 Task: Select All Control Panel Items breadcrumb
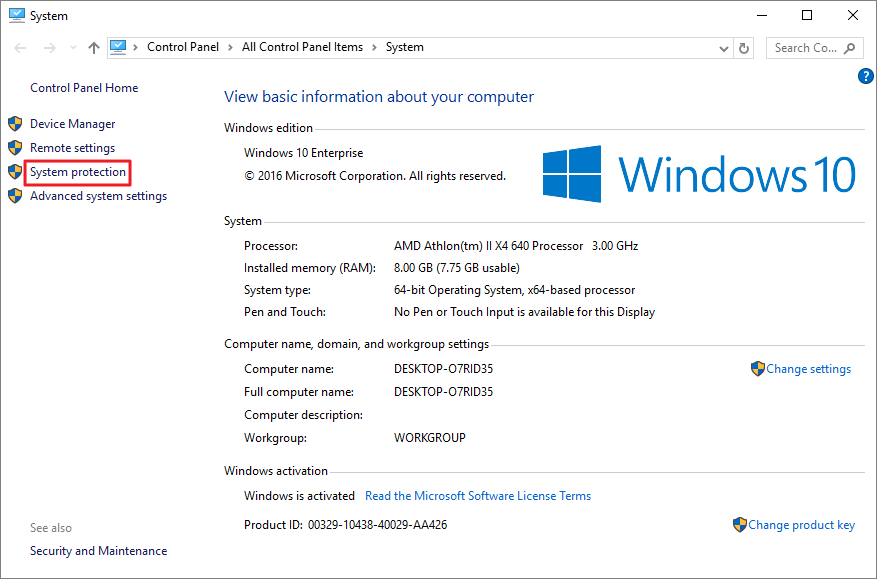point(302,47)
